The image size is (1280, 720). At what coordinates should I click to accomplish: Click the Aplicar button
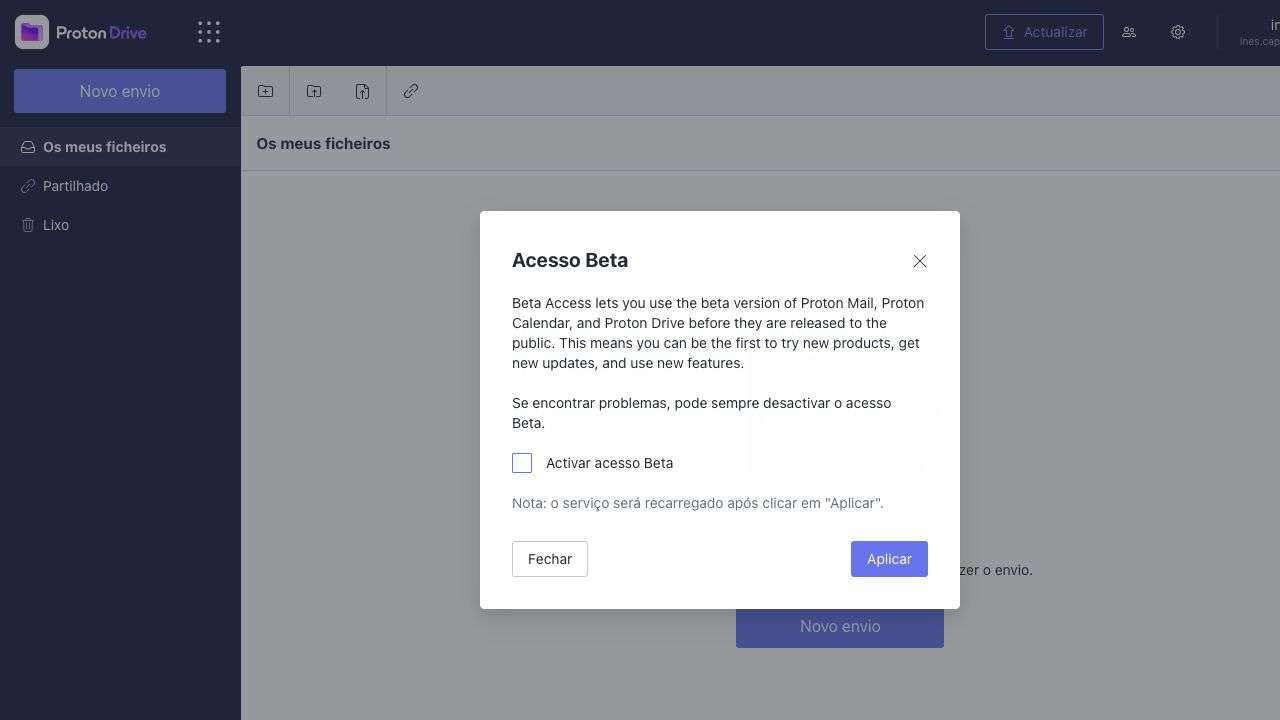coord(889,559)
